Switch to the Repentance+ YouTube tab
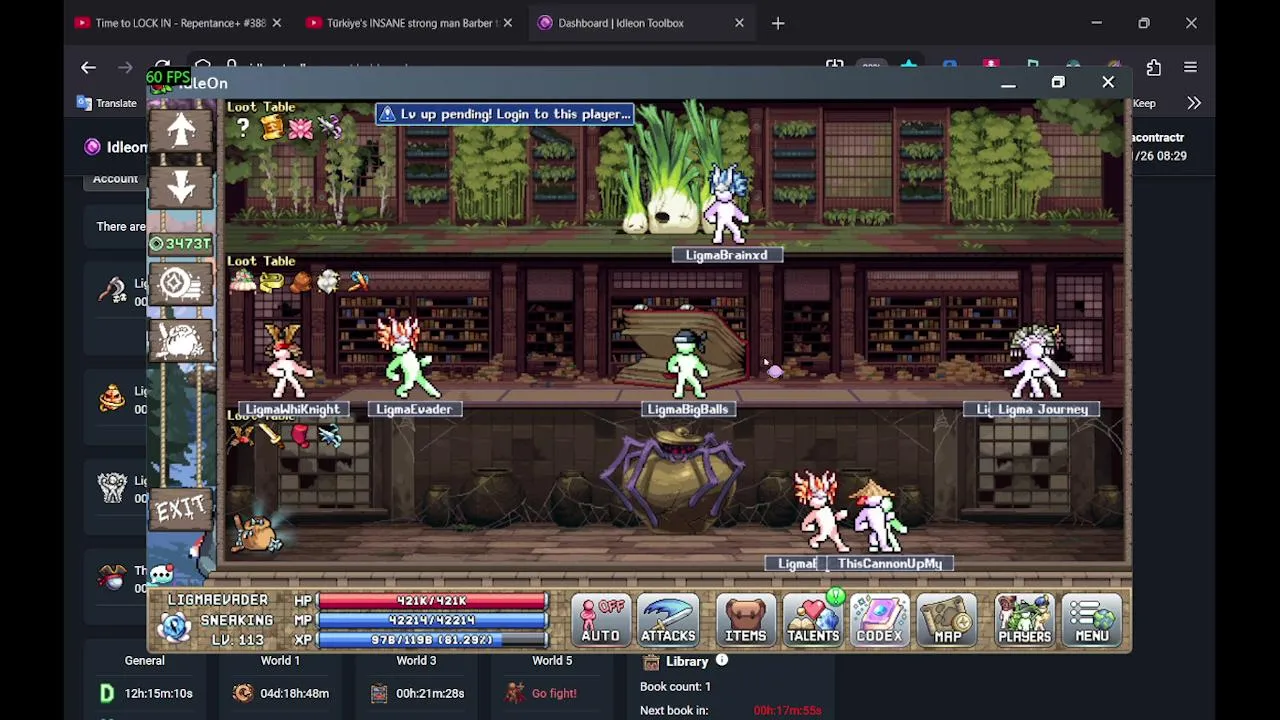 point(180,23)
